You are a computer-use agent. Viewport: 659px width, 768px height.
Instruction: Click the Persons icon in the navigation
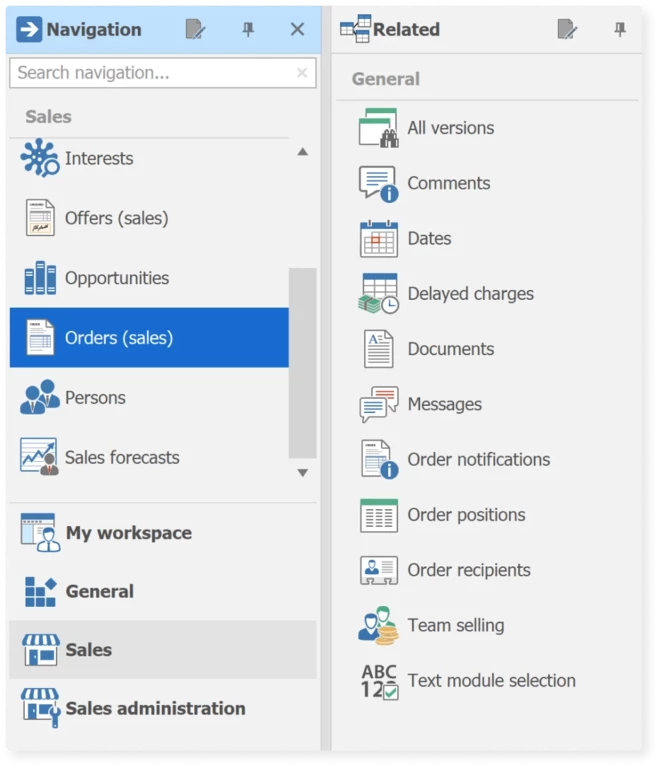click(40, 397)
